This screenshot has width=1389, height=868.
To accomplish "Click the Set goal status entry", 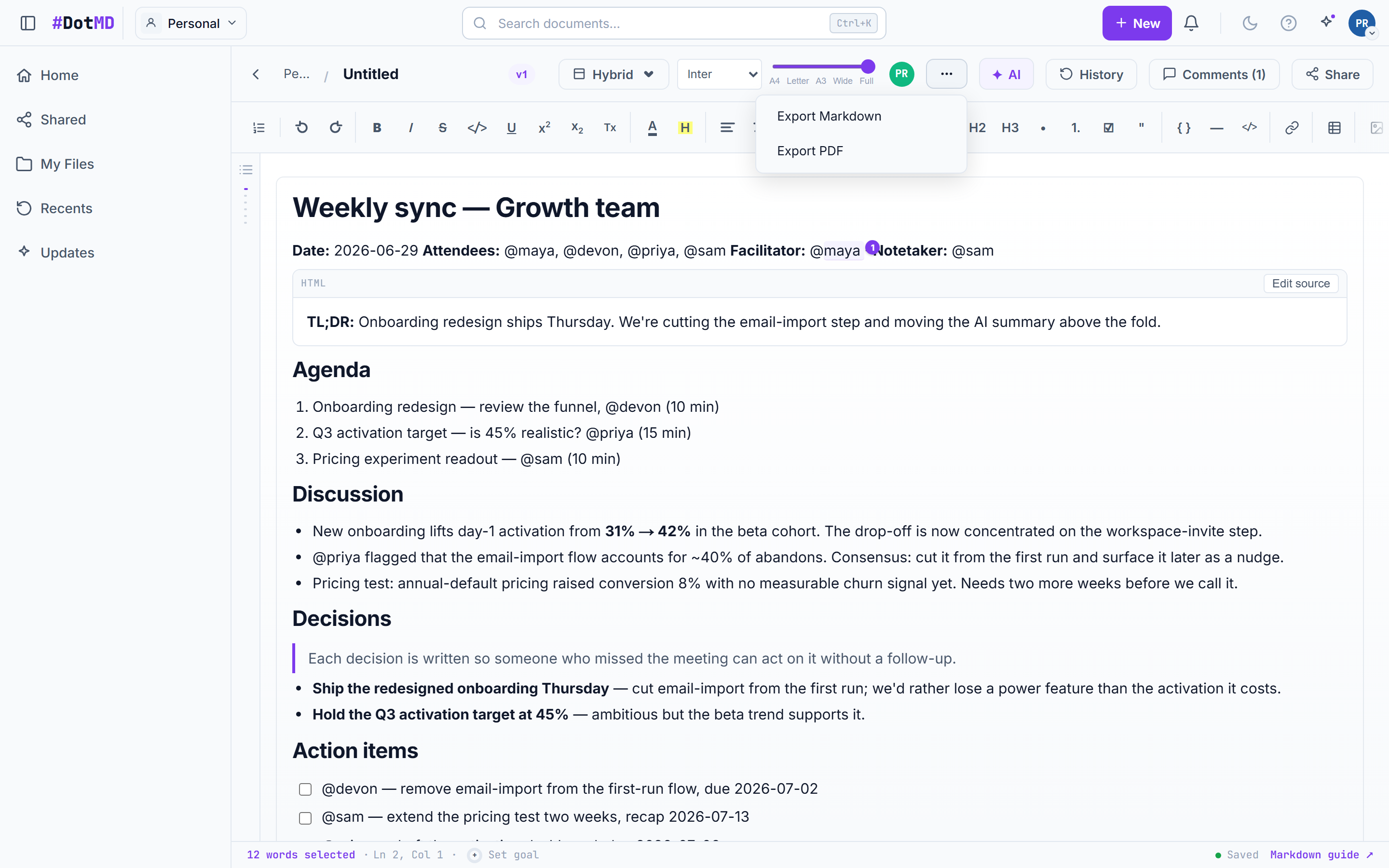I will point(504,855).
